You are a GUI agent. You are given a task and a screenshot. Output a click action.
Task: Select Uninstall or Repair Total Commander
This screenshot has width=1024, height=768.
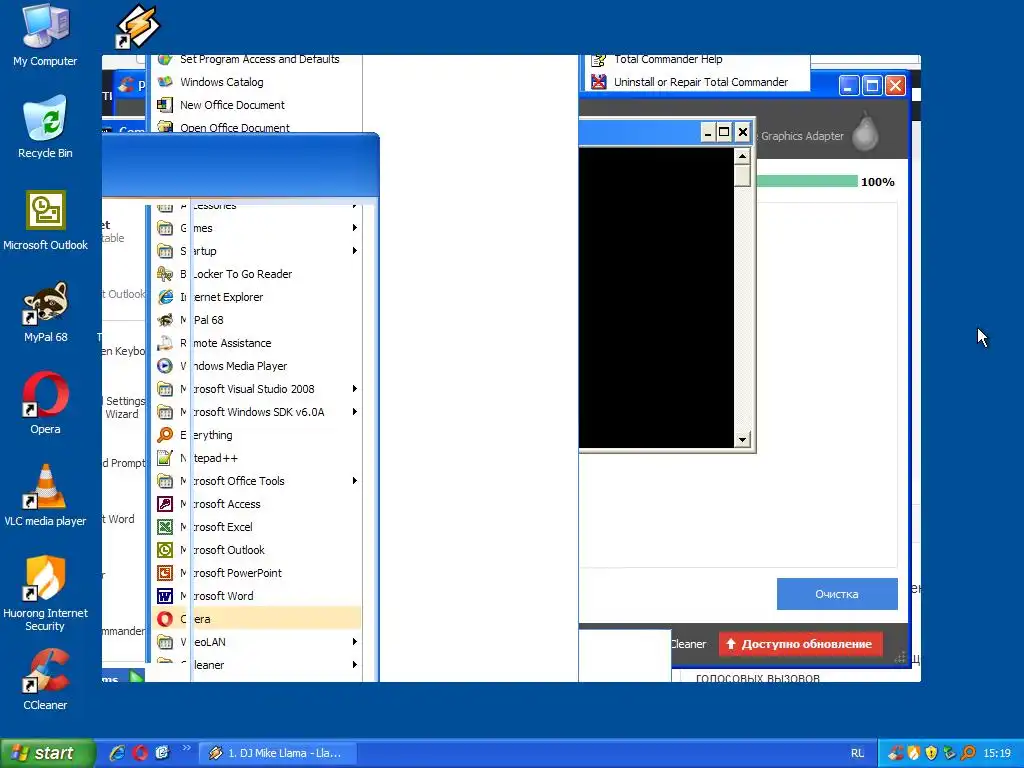pyautogui.click(x=697, y=82)
